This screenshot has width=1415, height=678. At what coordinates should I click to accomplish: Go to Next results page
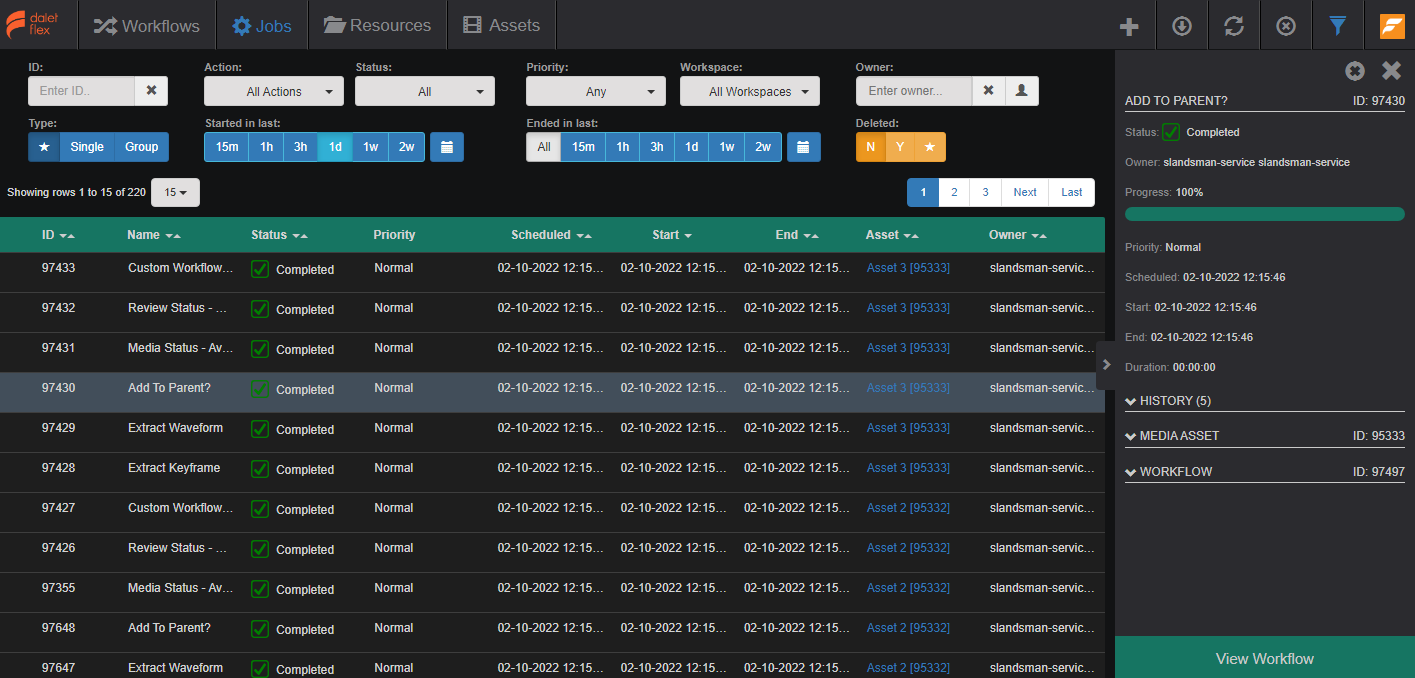coord(1025,192)
